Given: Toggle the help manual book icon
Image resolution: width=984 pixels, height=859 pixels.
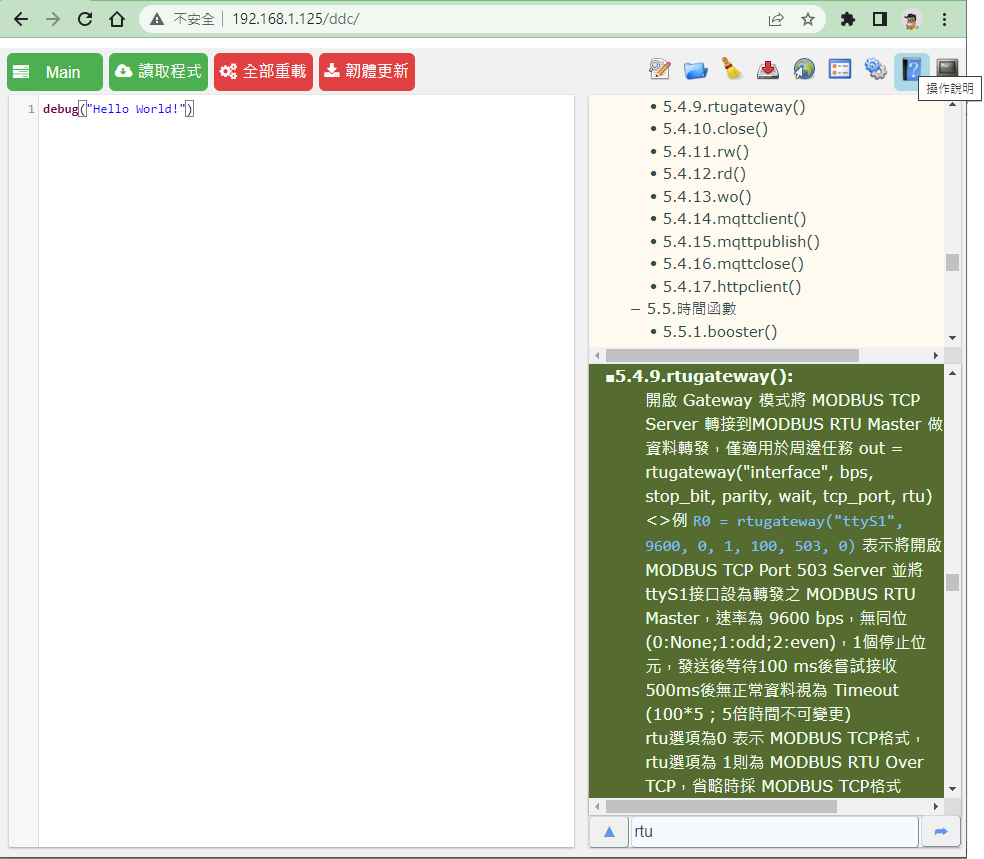Looking at the screenshot, I should click(911, 69).
